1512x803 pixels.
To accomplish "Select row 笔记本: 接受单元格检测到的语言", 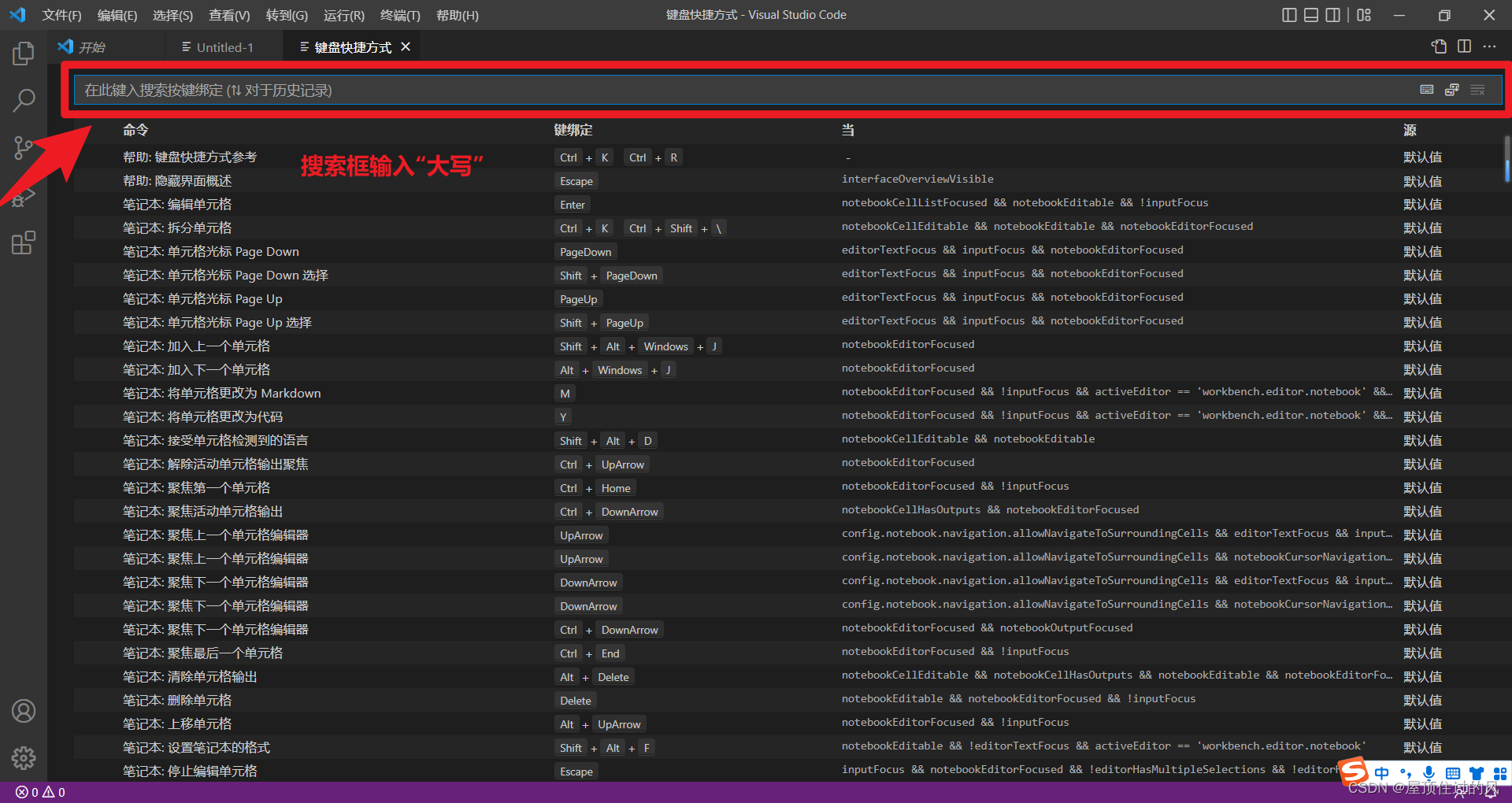I will point(788,441).
